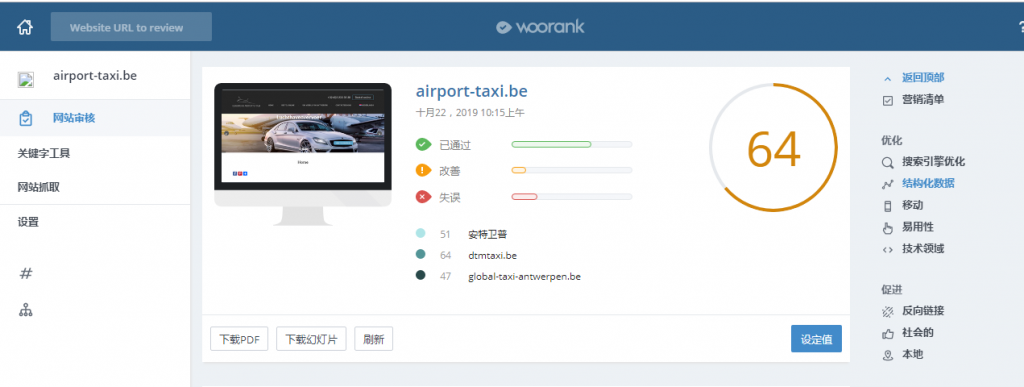This screenshot has height=387, width=1024.
Task: Click the green 已通过 progress bar
Action: coord(571,144)
